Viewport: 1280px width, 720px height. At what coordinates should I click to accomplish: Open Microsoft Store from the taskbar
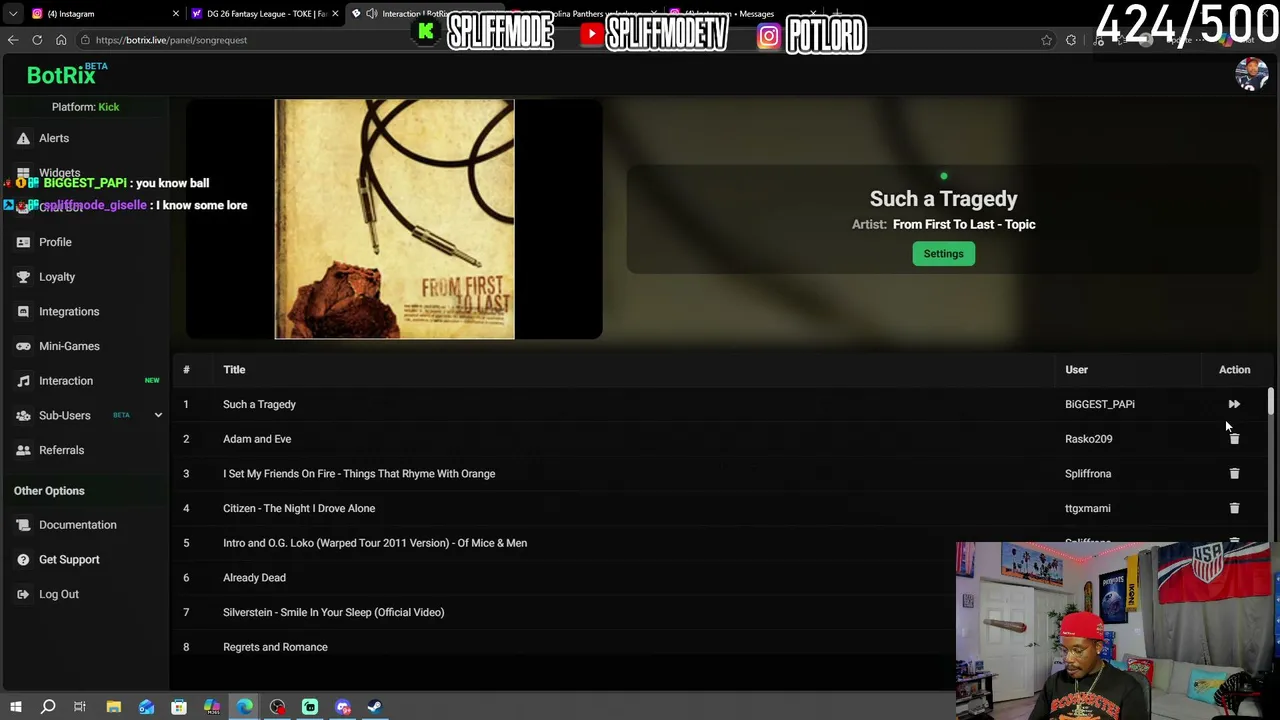179,707
